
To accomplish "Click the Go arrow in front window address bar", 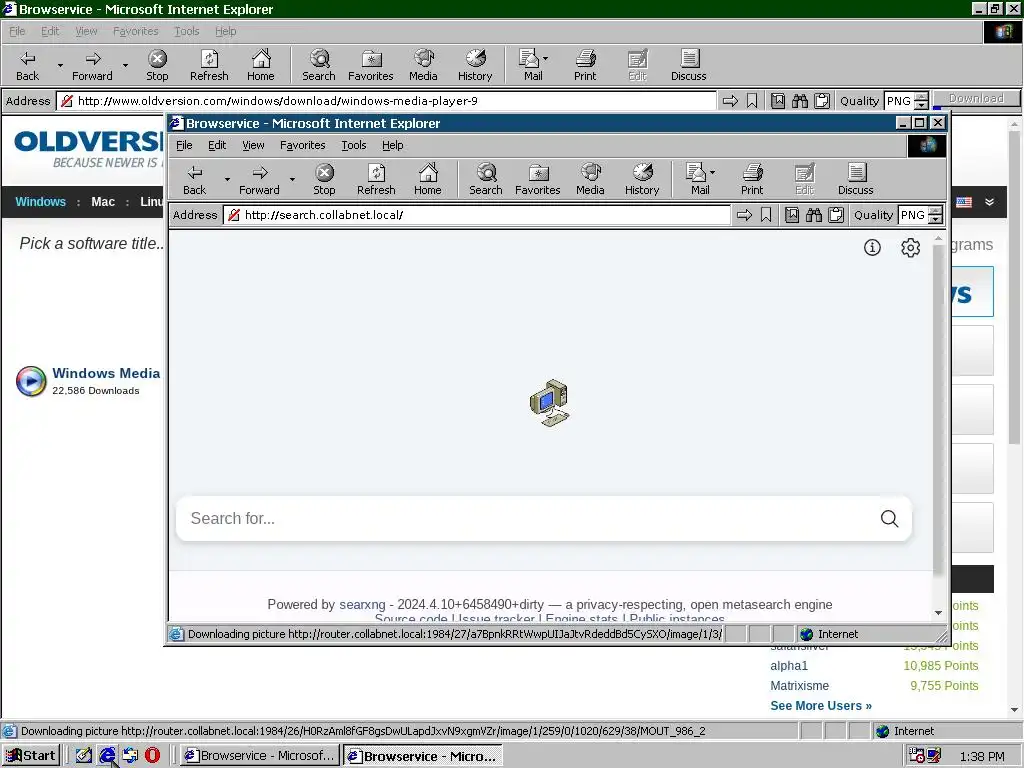I will 744,215.
